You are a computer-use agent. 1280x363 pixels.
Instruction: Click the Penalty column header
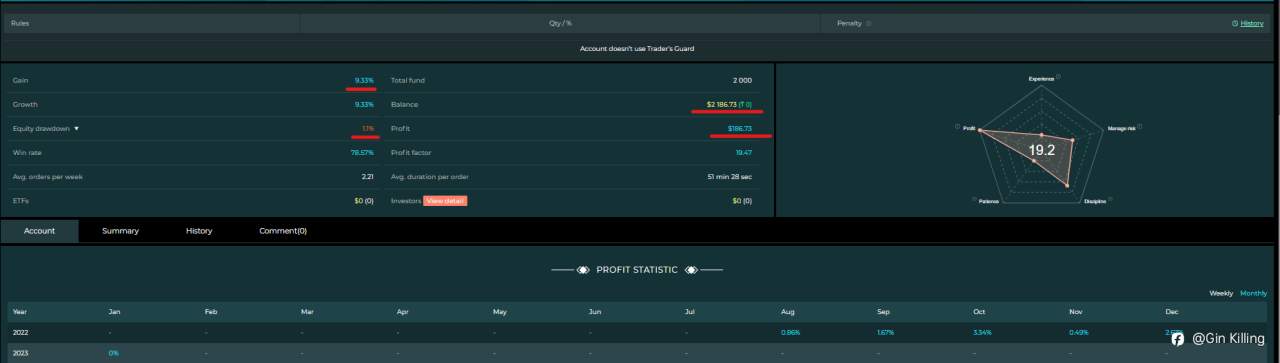[x=849, y=23]
